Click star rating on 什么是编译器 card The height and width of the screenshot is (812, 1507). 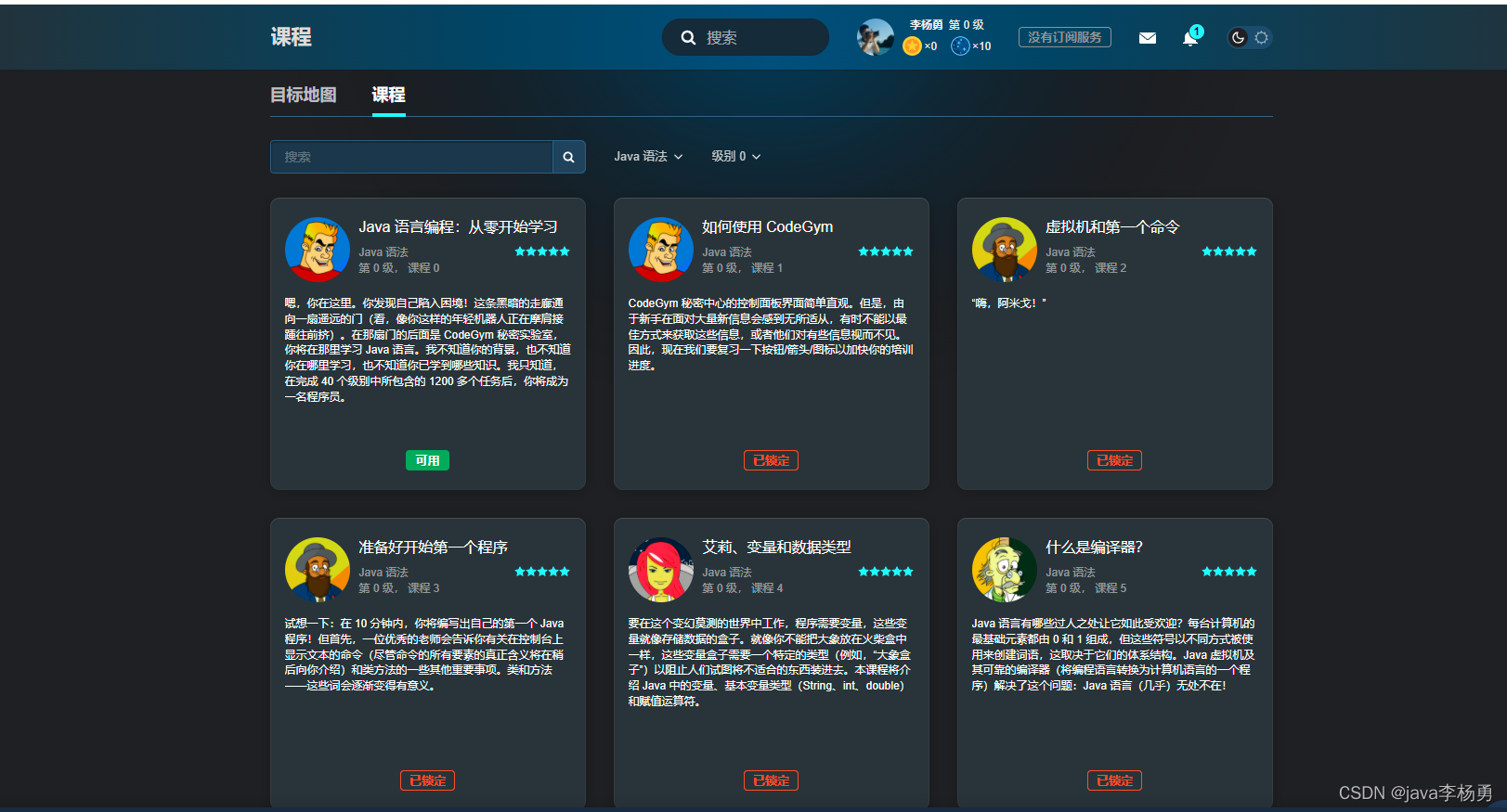pos(1229,572)
